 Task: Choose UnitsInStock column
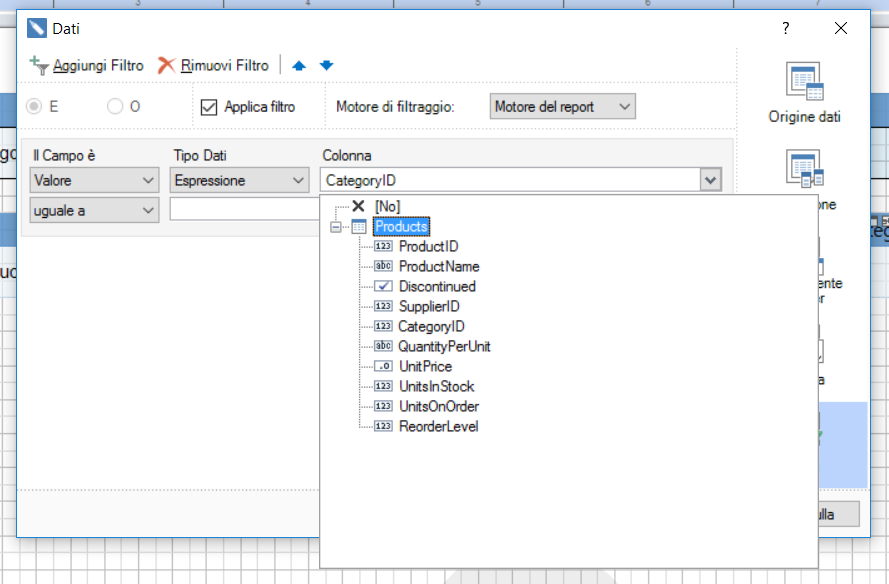point(437,386)
